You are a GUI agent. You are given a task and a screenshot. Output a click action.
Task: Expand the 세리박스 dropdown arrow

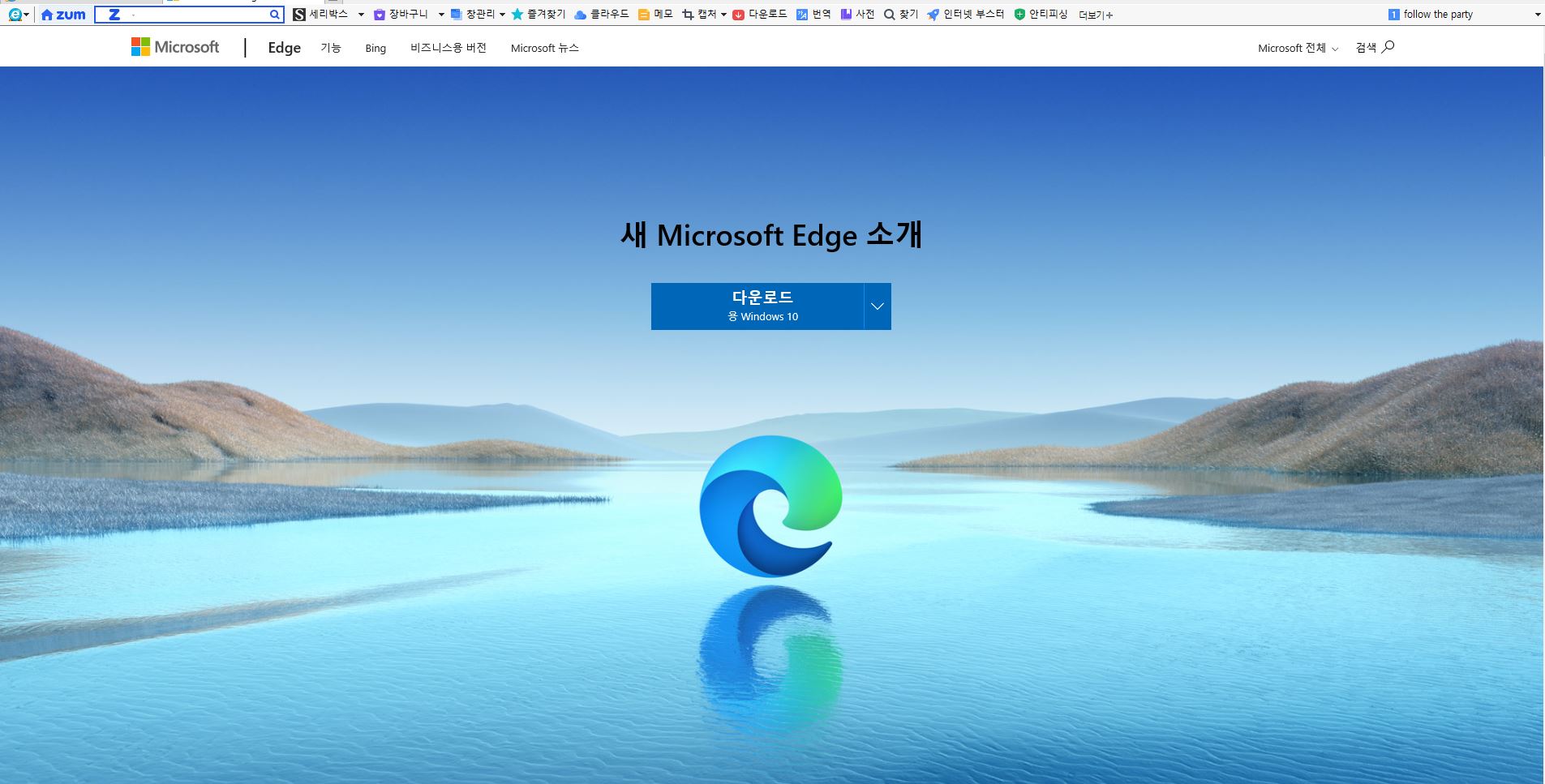click(361, 15)
